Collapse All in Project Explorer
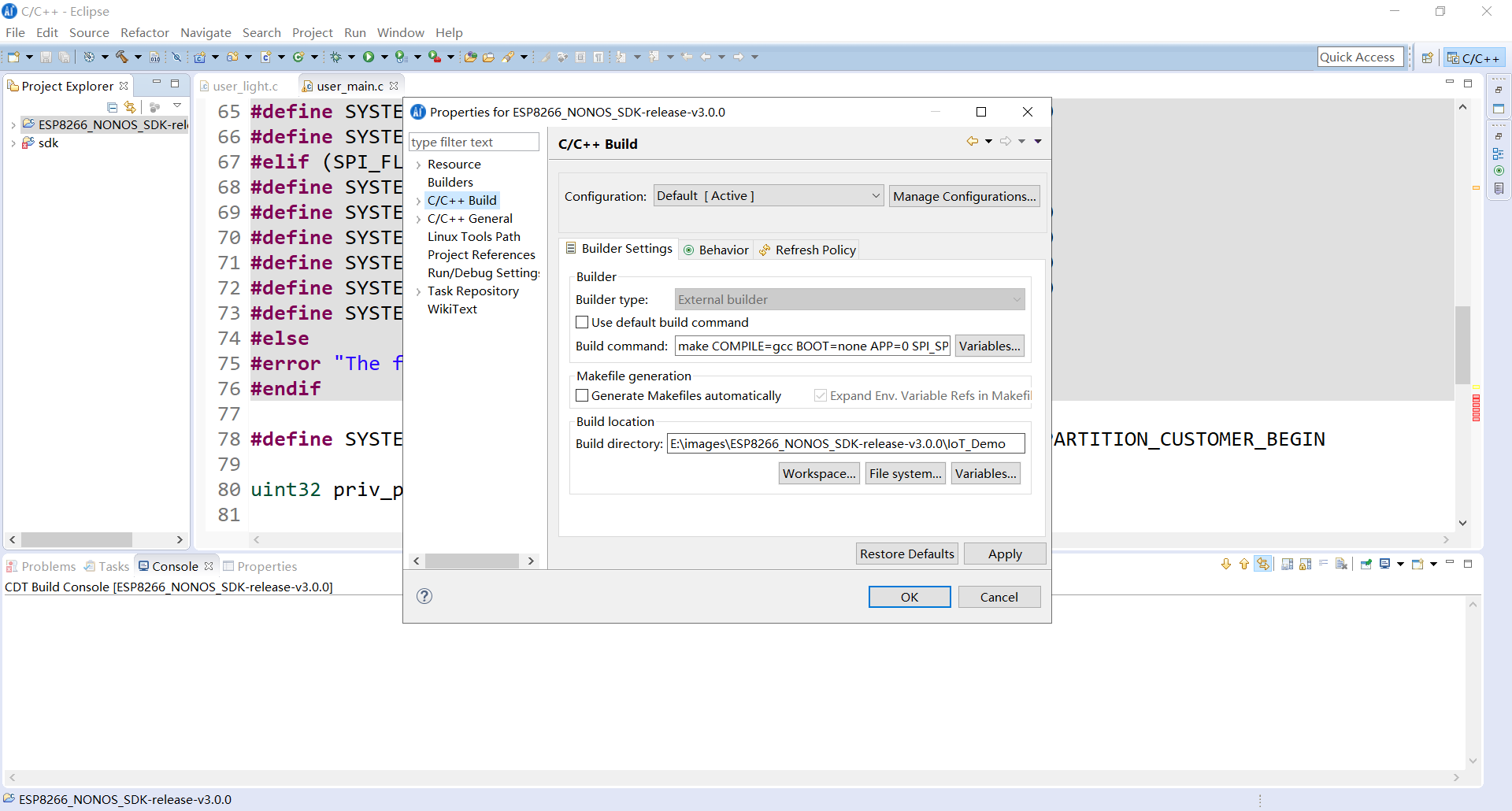The width and height of the screenshot is (1512, 811). [x=112, y=106]
